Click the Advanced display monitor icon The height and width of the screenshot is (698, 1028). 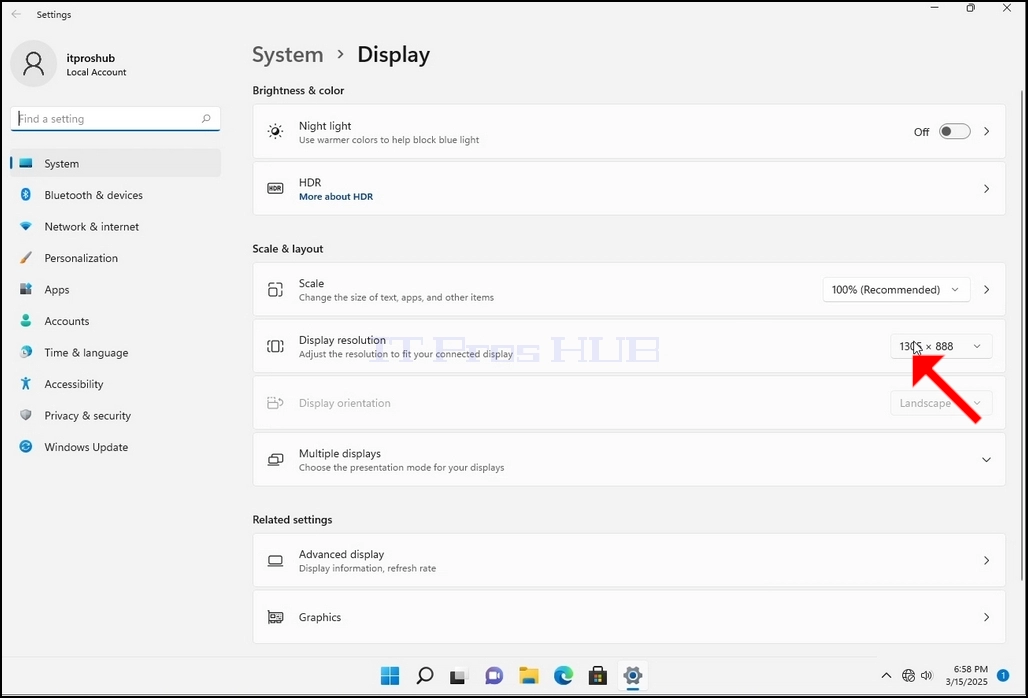pos(275,560)
